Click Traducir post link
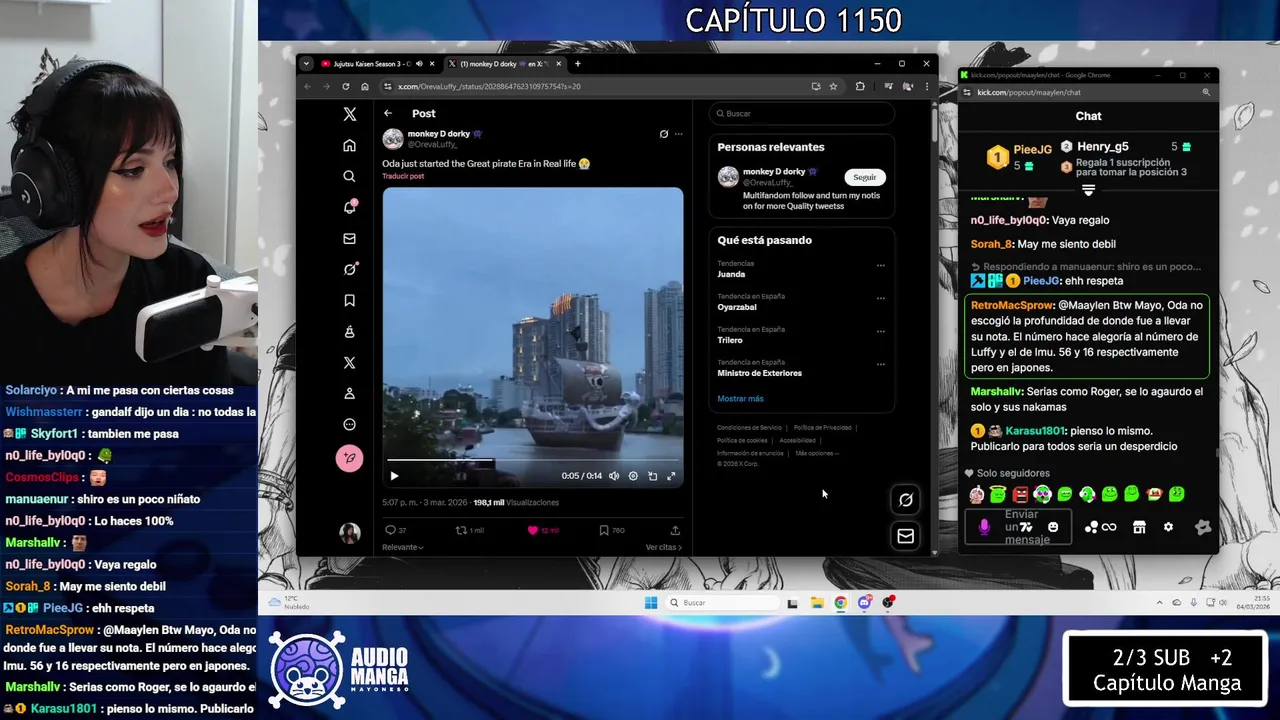Screen dimensions: 1280x720 click(403, 176)
